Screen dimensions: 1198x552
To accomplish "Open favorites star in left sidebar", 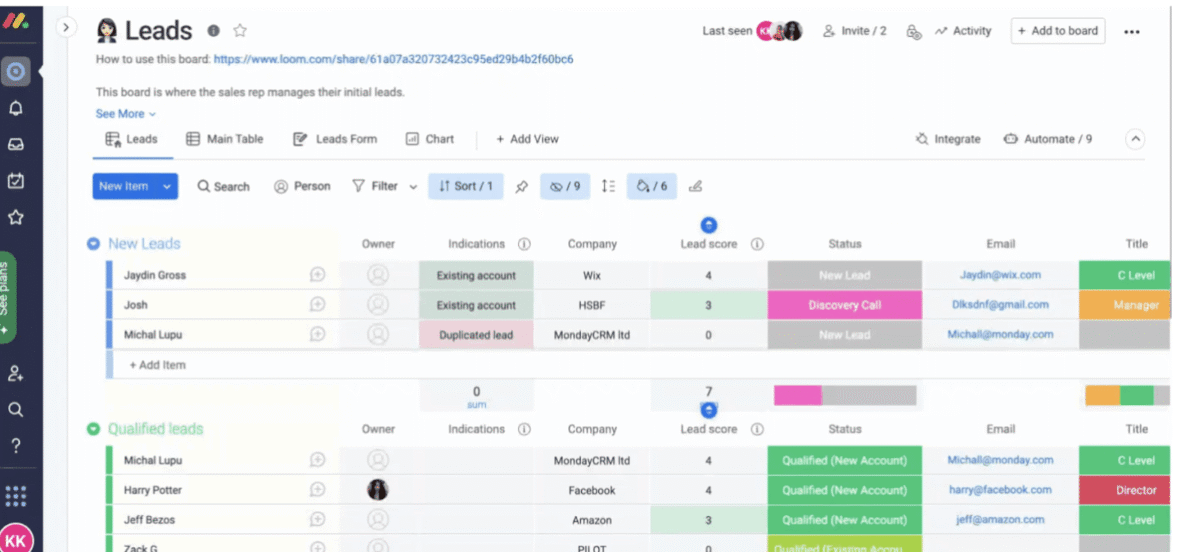I will (x=16, y=217).
